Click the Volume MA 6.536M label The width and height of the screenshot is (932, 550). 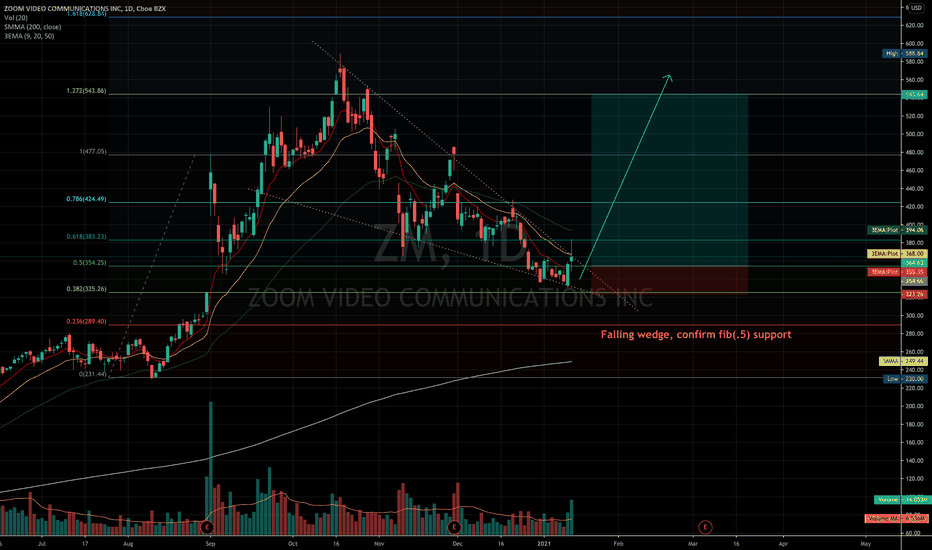pos(895,518)
